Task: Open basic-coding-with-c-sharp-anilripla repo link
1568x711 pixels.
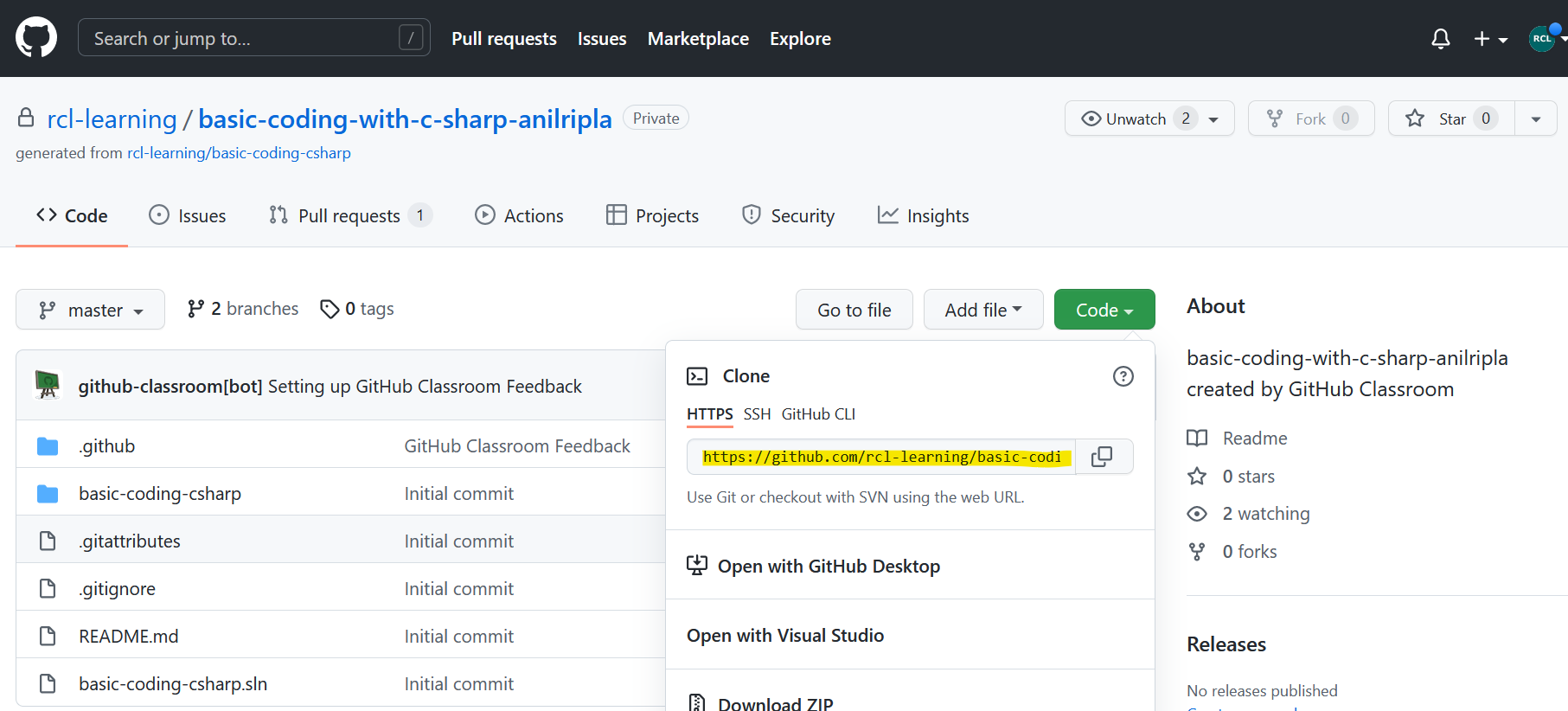Action: click(405, 118)
